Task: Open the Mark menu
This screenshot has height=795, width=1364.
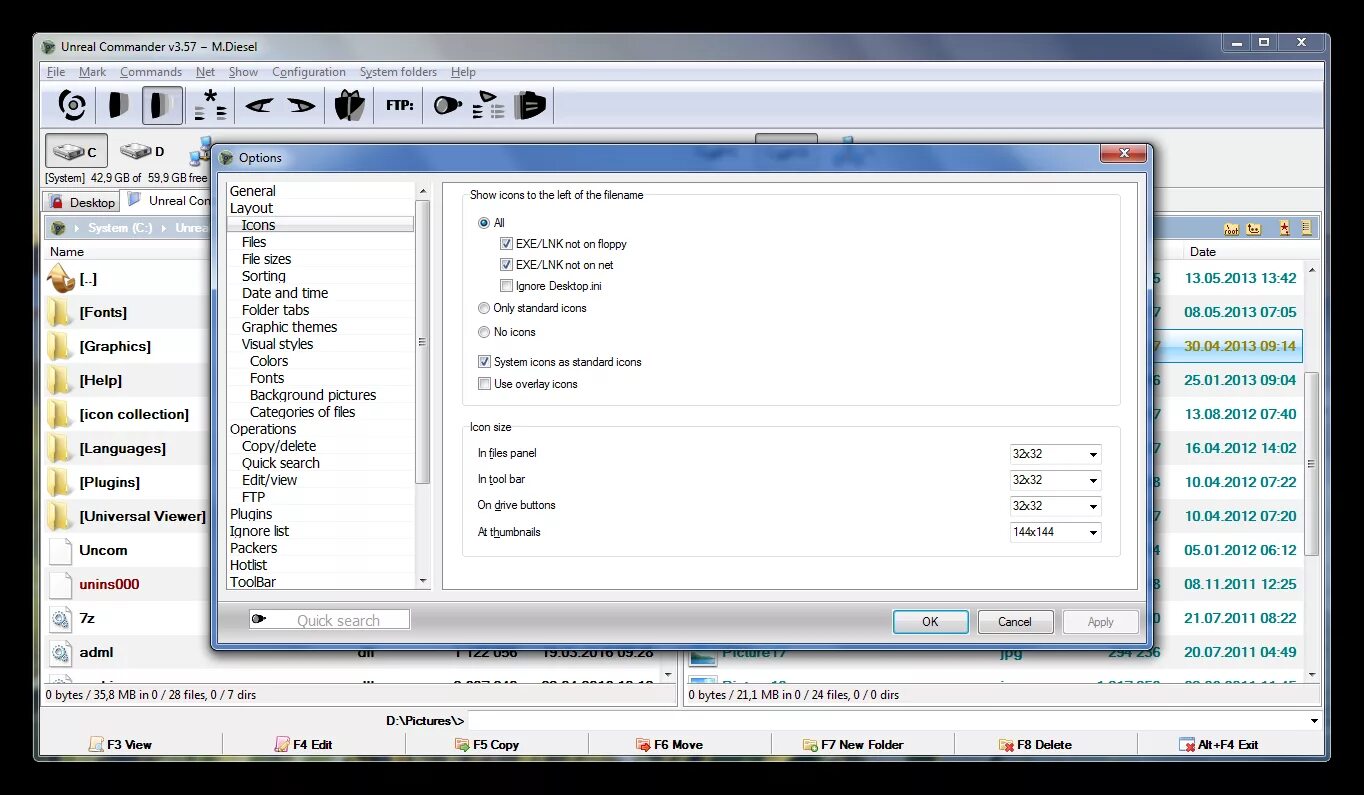Action: [x=93, y=72]
